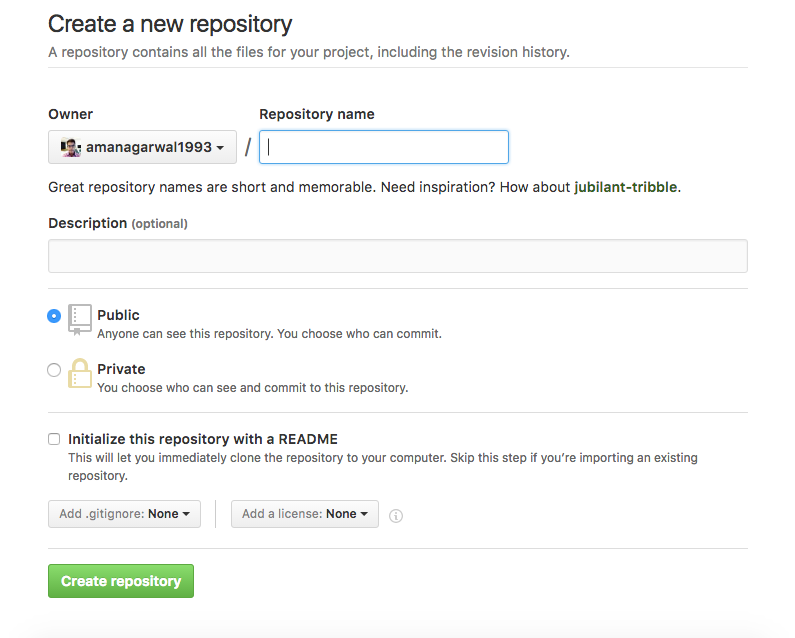Image resolution: width=795 pixels, height=638 pixels.
Task: Select the Private radio button
Action: point(54,370)
